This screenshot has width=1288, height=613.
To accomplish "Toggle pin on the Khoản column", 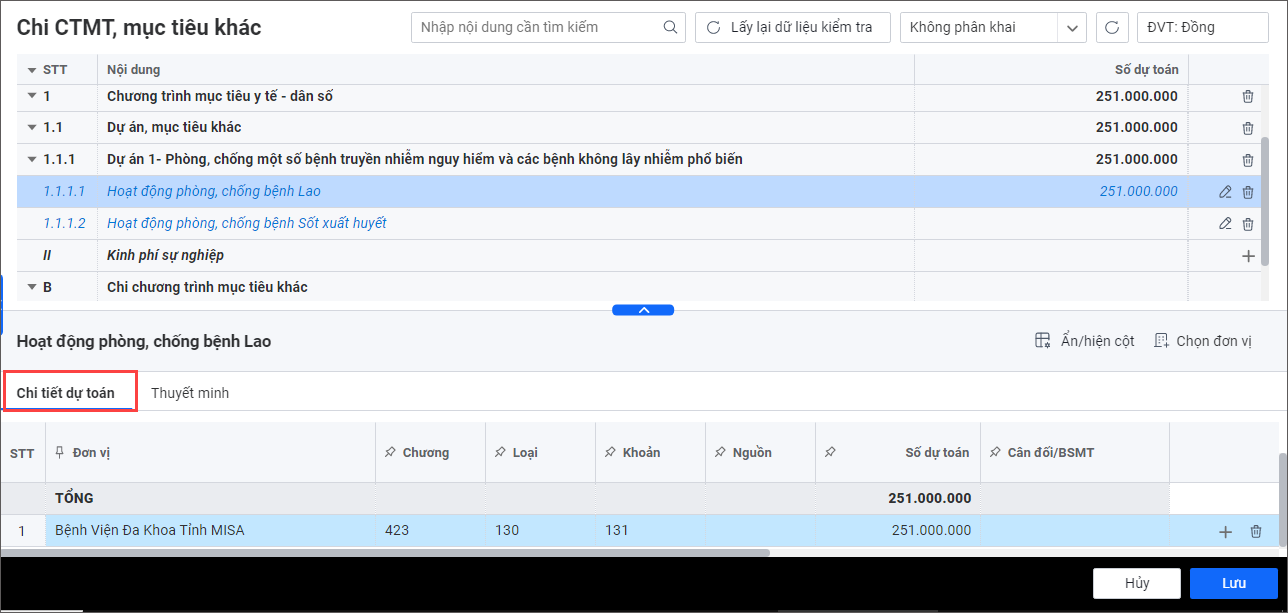I will (x=610, y=453).
